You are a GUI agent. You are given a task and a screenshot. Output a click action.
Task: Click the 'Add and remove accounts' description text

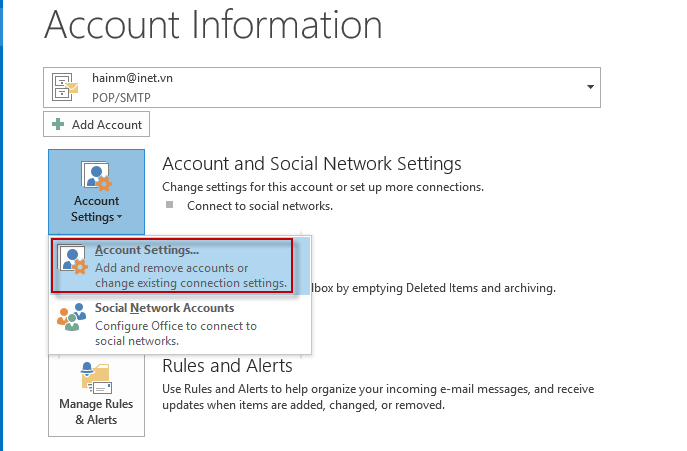pos(171,268)
